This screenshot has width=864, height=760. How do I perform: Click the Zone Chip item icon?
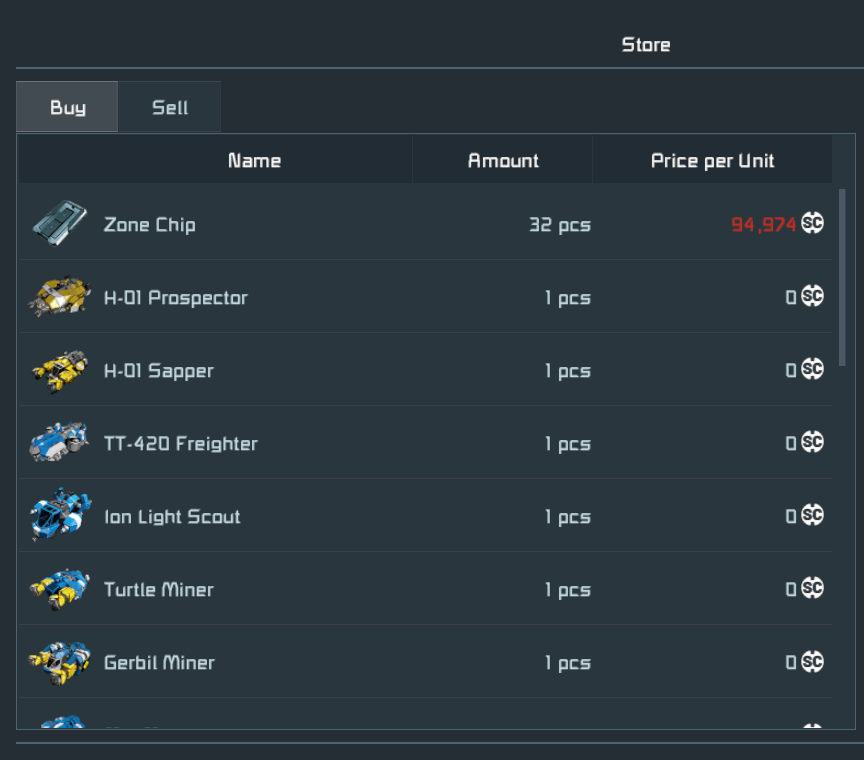(x=59, y=222)
